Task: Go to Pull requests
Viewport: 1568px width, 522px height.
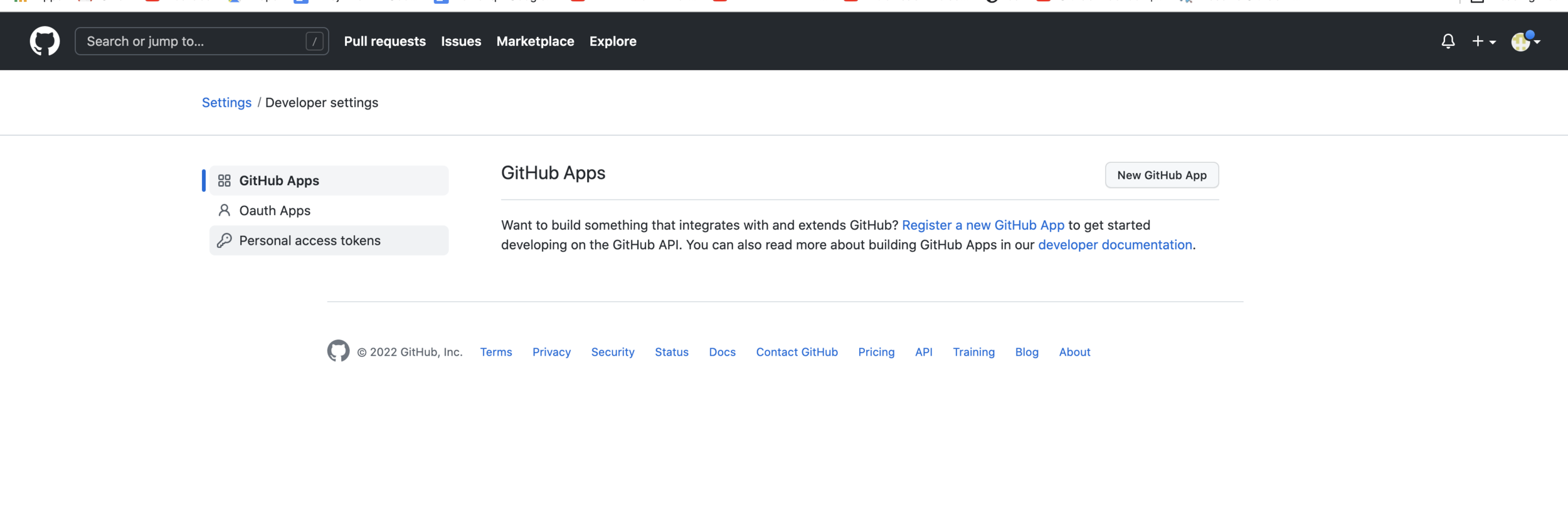Action: click(384, 41)
